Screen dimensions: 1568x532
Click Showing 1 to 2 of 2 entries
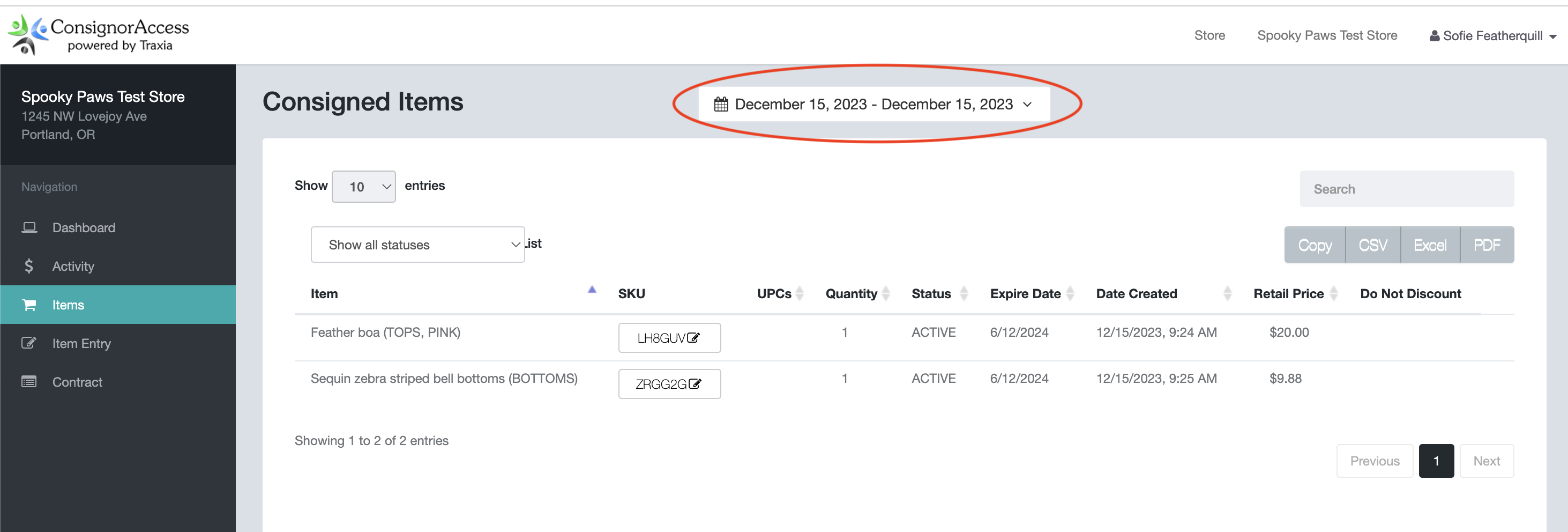point(371,441)
